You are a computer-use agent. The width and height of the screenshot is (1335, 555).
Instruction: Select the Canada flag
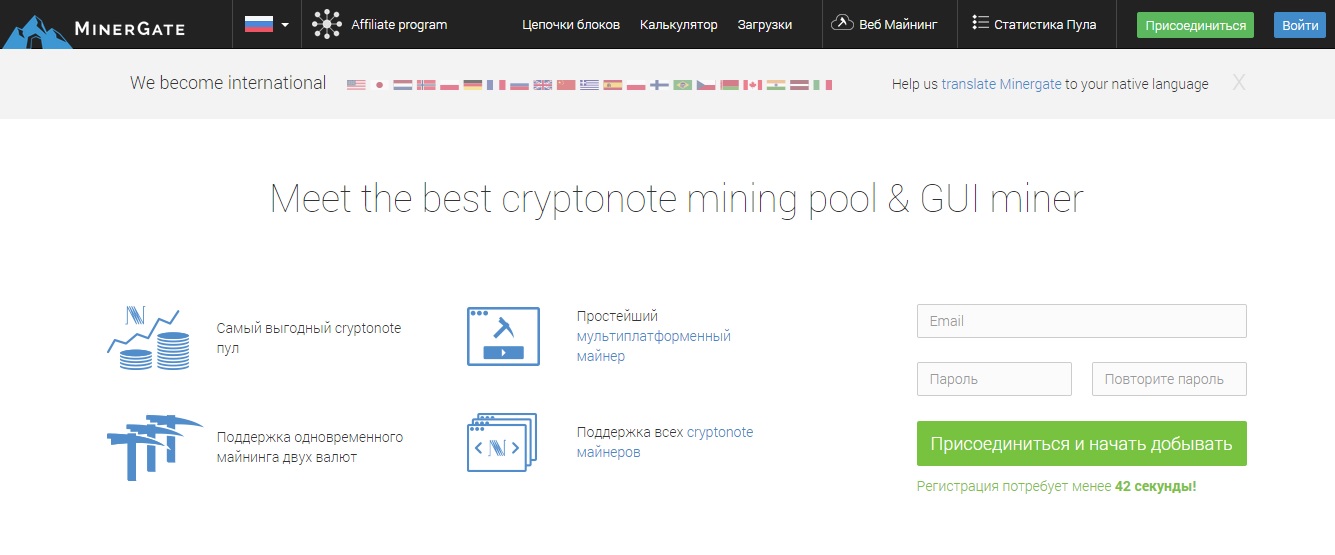click(x=752, y=85)
